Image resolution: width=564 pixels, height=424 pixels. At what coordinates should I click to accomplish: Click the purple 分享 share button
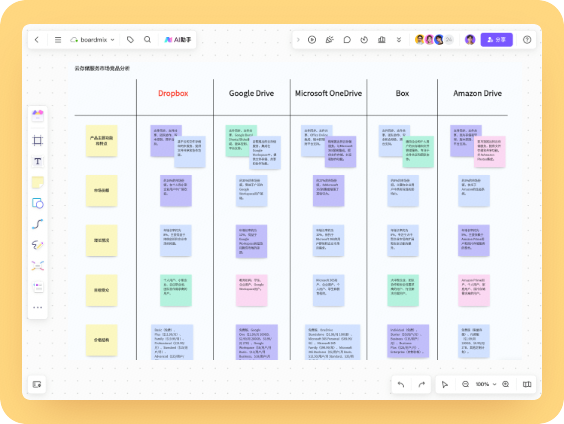click(x=496, y=40)
